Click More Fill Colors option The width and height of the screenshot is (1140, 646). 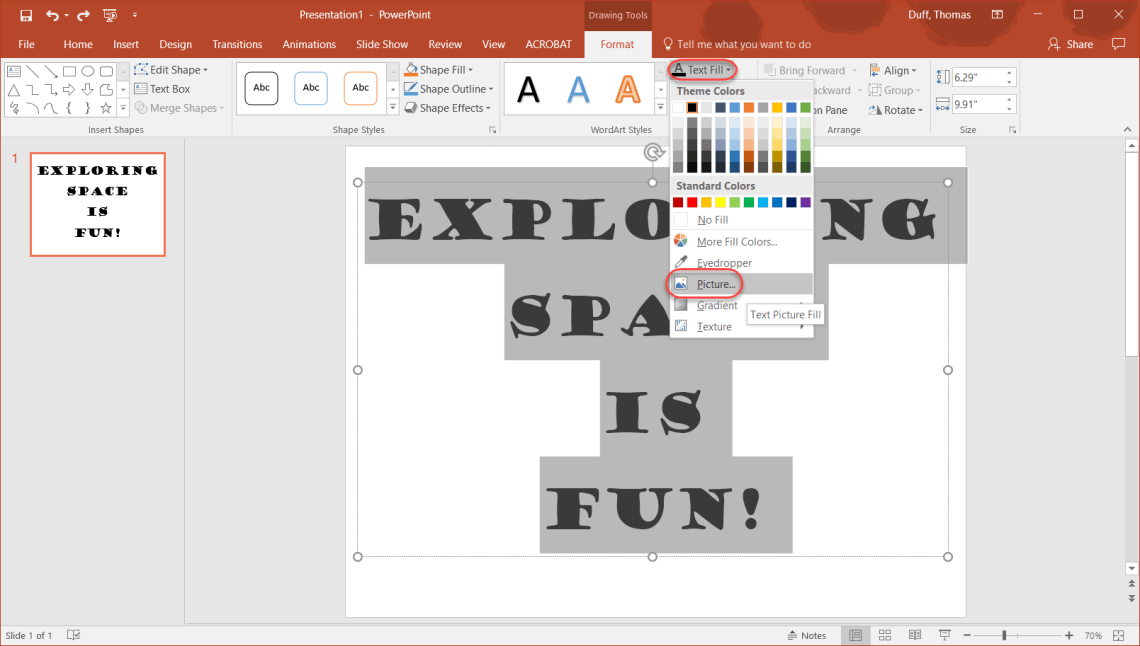736,242
